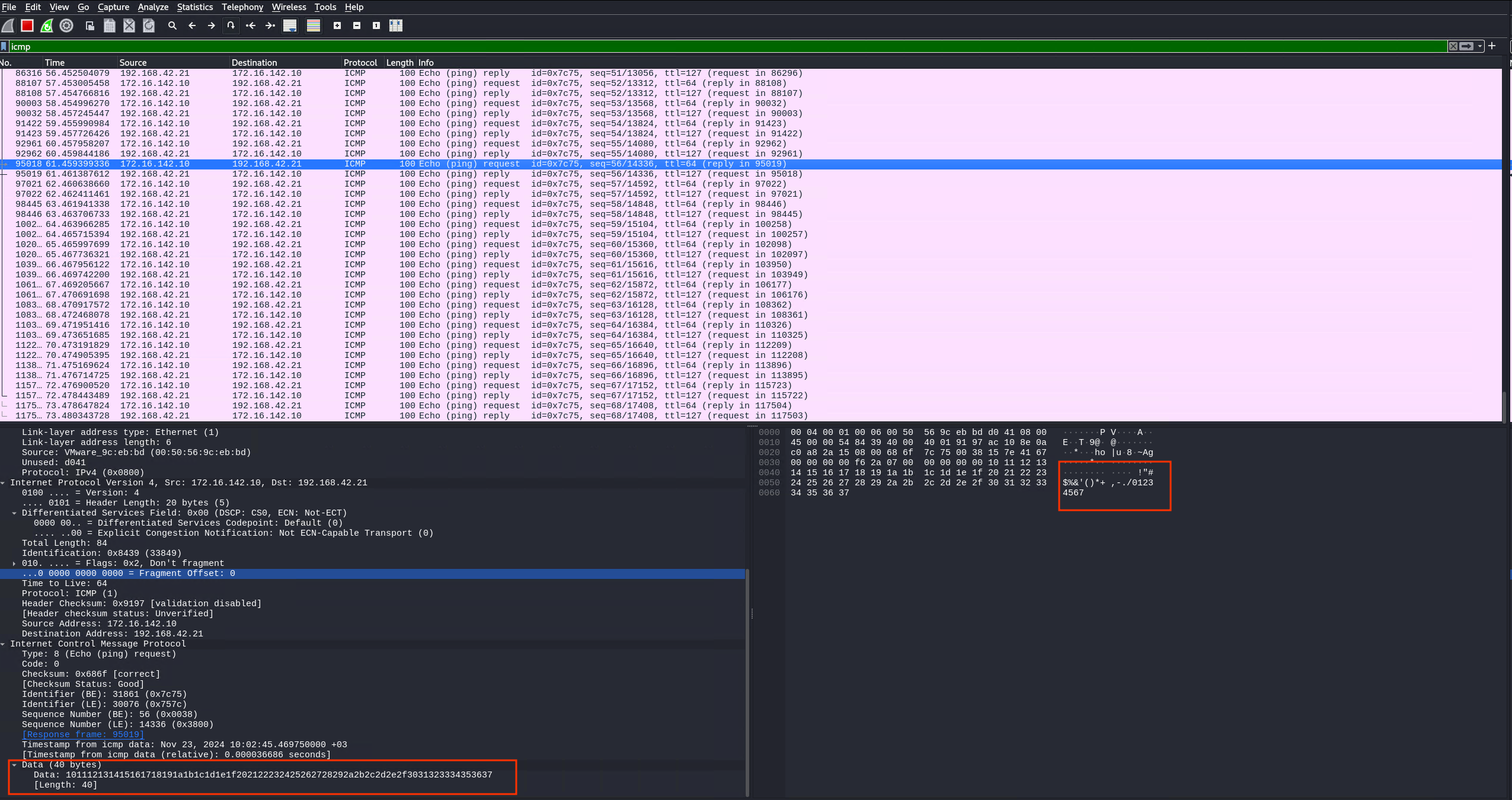Click the find packet magnifier icon
Screen dimensions: 1512x800
coord(172,25)
